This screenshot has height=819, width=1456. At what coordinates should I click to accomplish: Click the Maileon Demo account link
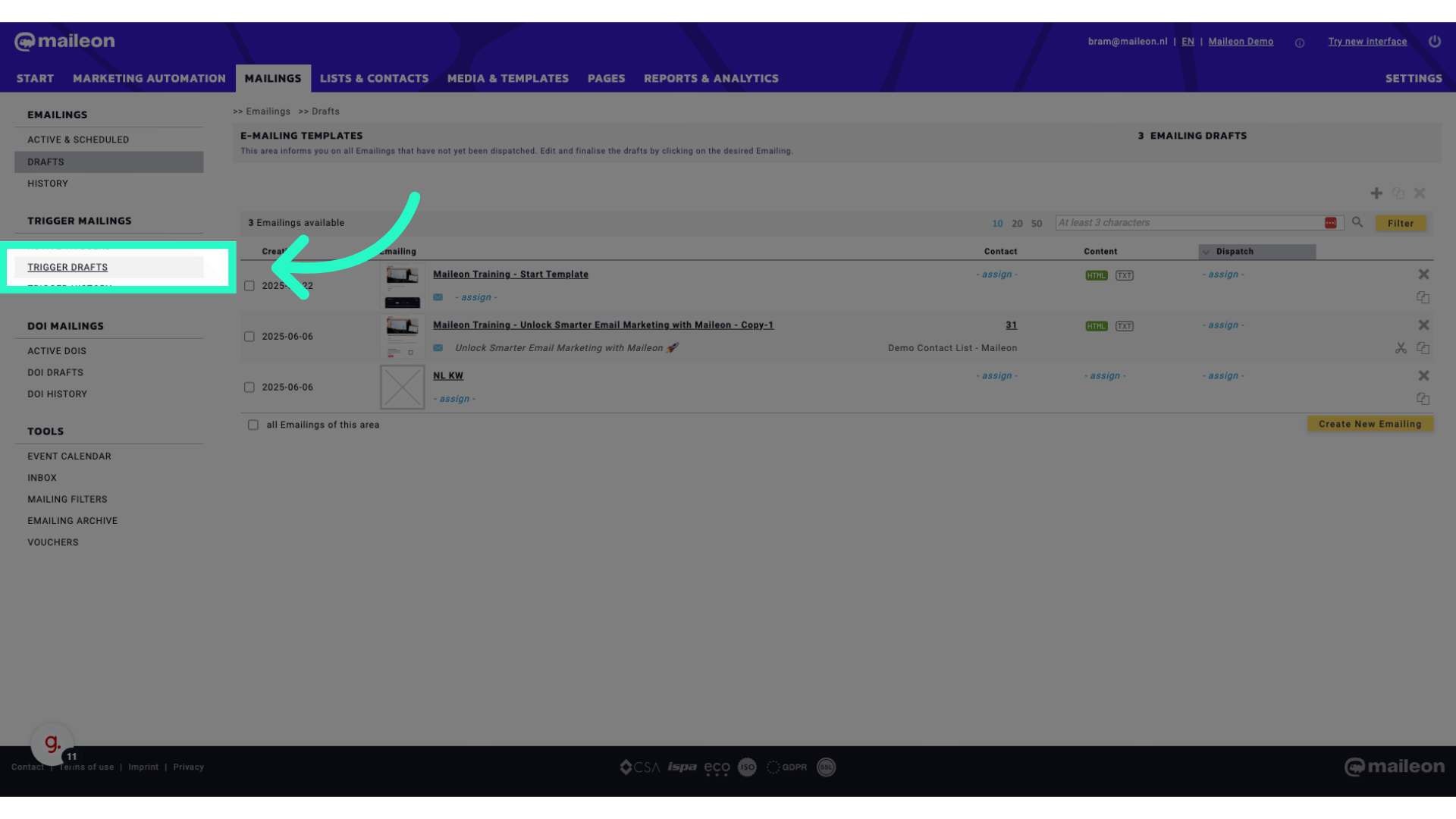1241,42
